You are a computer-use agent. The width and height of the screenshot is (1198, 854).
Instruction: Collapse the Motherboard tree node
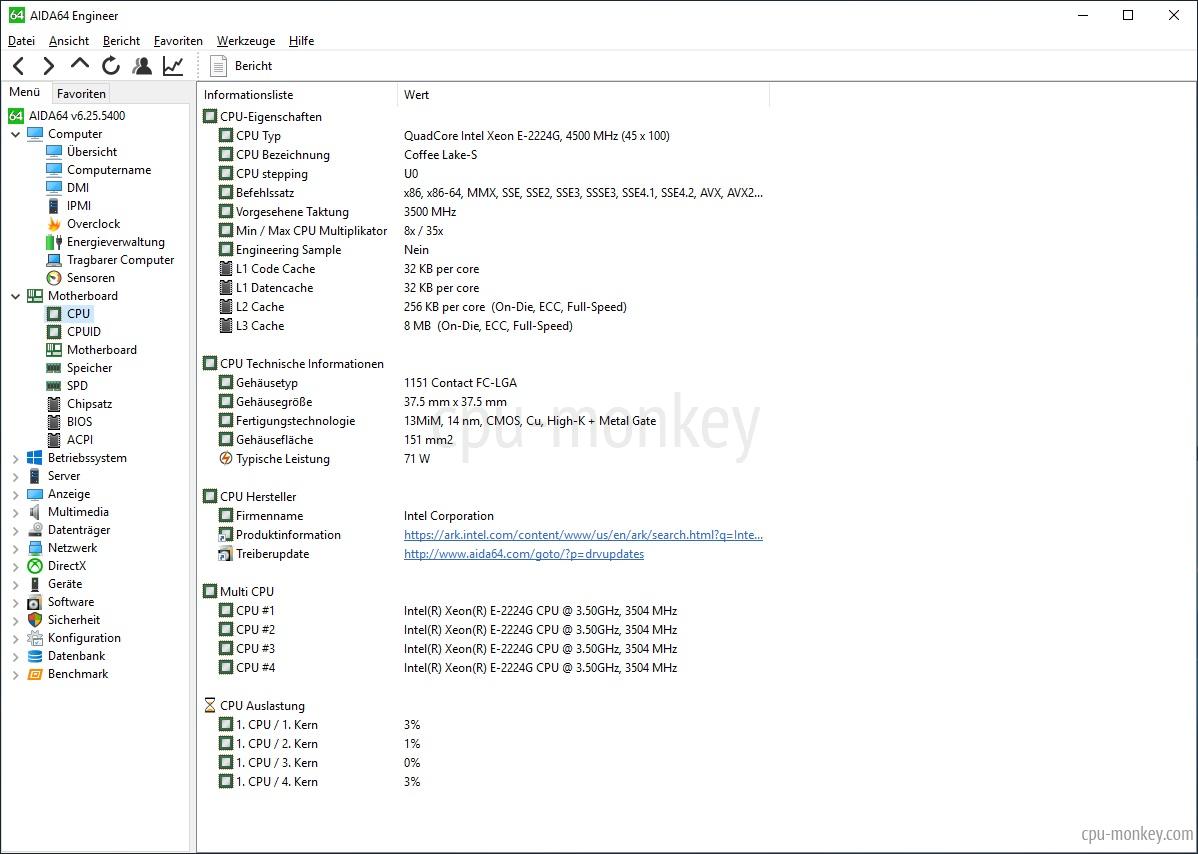pyautogui.click(x=15, y=296)
